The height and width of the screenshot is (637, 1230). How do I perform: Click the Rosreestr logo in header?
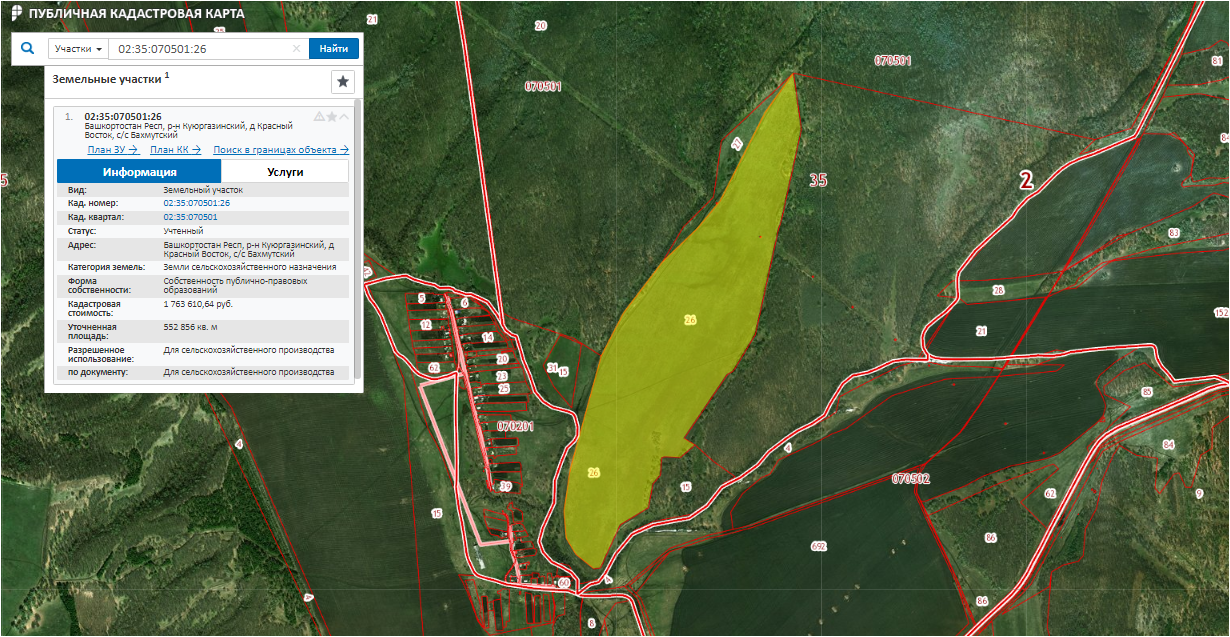(12, 14)
